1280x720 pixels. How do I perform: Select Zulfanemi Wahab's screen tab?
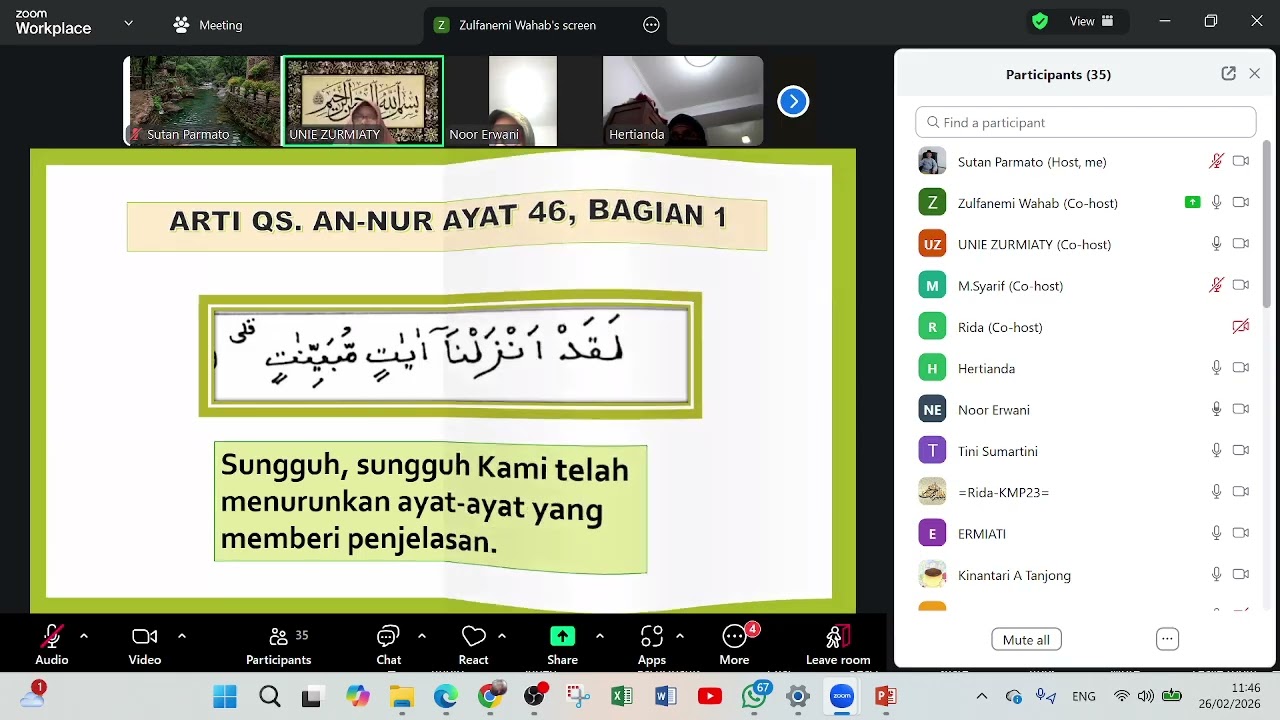pos(545,25)
